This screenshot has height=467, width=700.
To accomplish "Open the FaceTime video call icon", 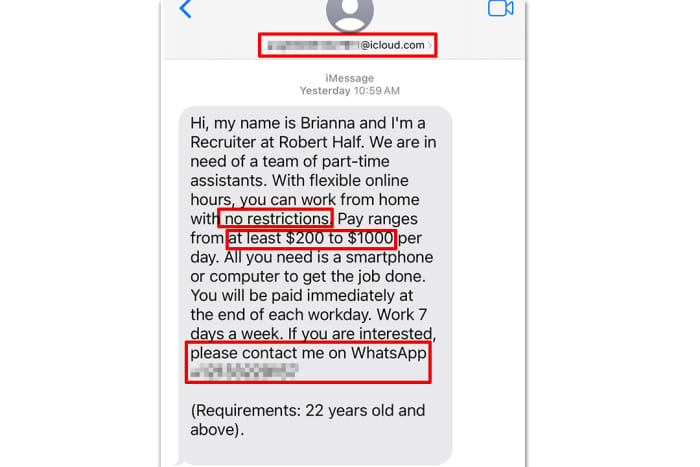I will coord(500,8).
